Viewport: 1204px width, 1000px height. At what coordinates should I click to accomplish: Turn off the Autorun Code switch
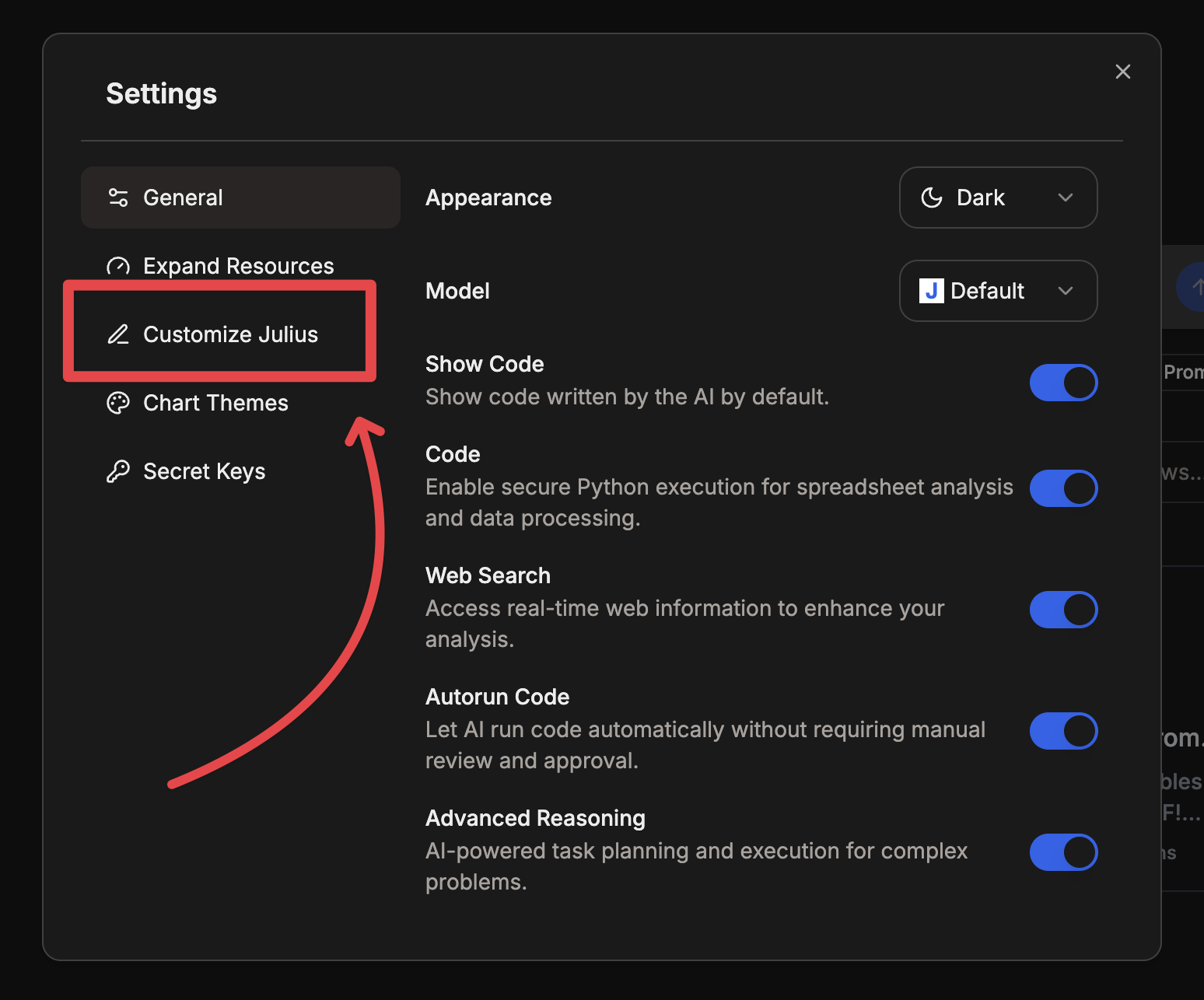pos(1063,731)
